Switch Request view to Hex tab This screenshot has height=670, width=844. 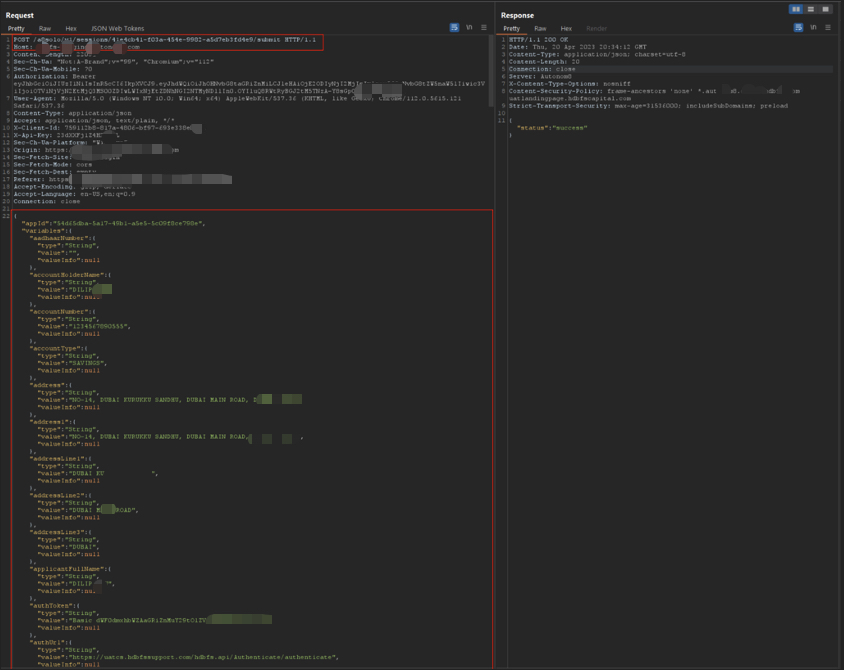coord(71,29)
